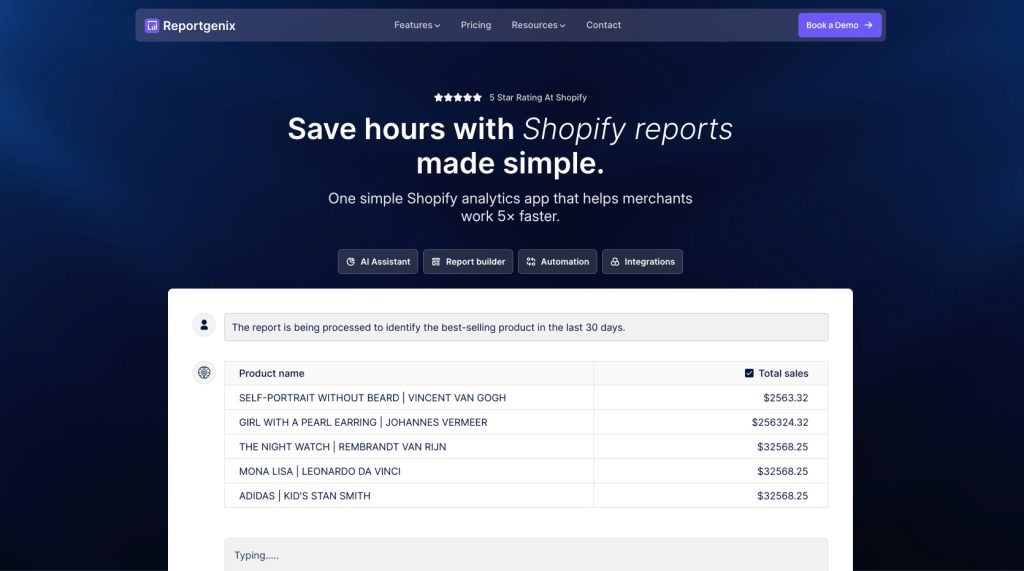Viewport: 1024px width, 571px height.
Task: Expand the Features dropdown menu
Action: [x=417, y=25]
